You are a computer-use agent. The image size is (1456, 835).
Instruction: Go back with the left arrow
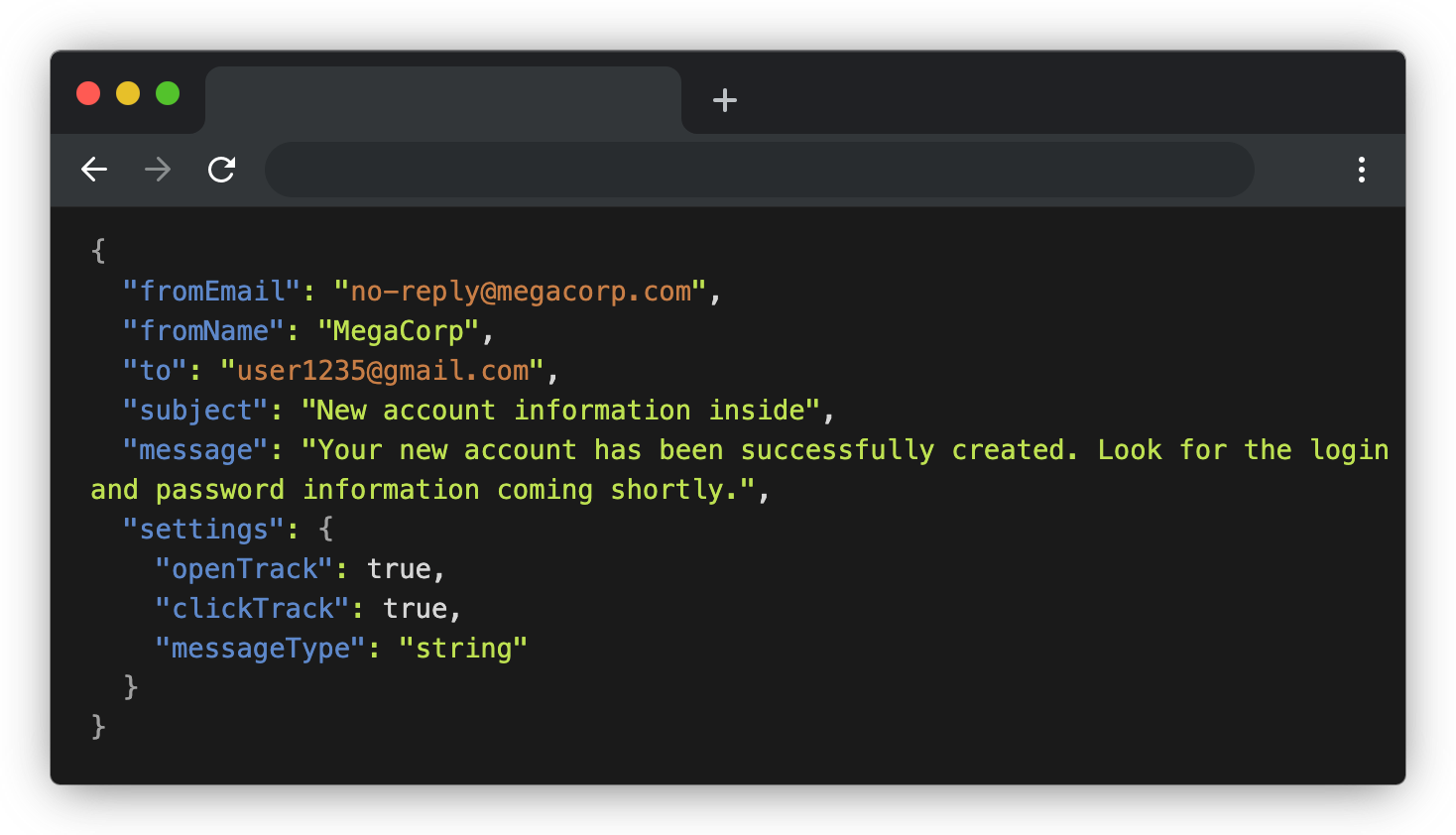94,170
